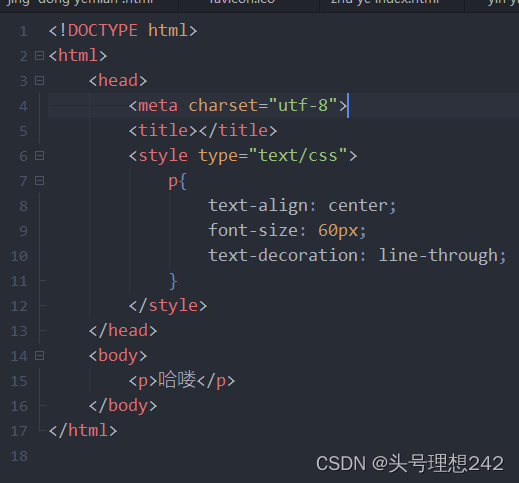Click the opening <body> tag
Screen dimensions: 519x483
coord(118,356)
